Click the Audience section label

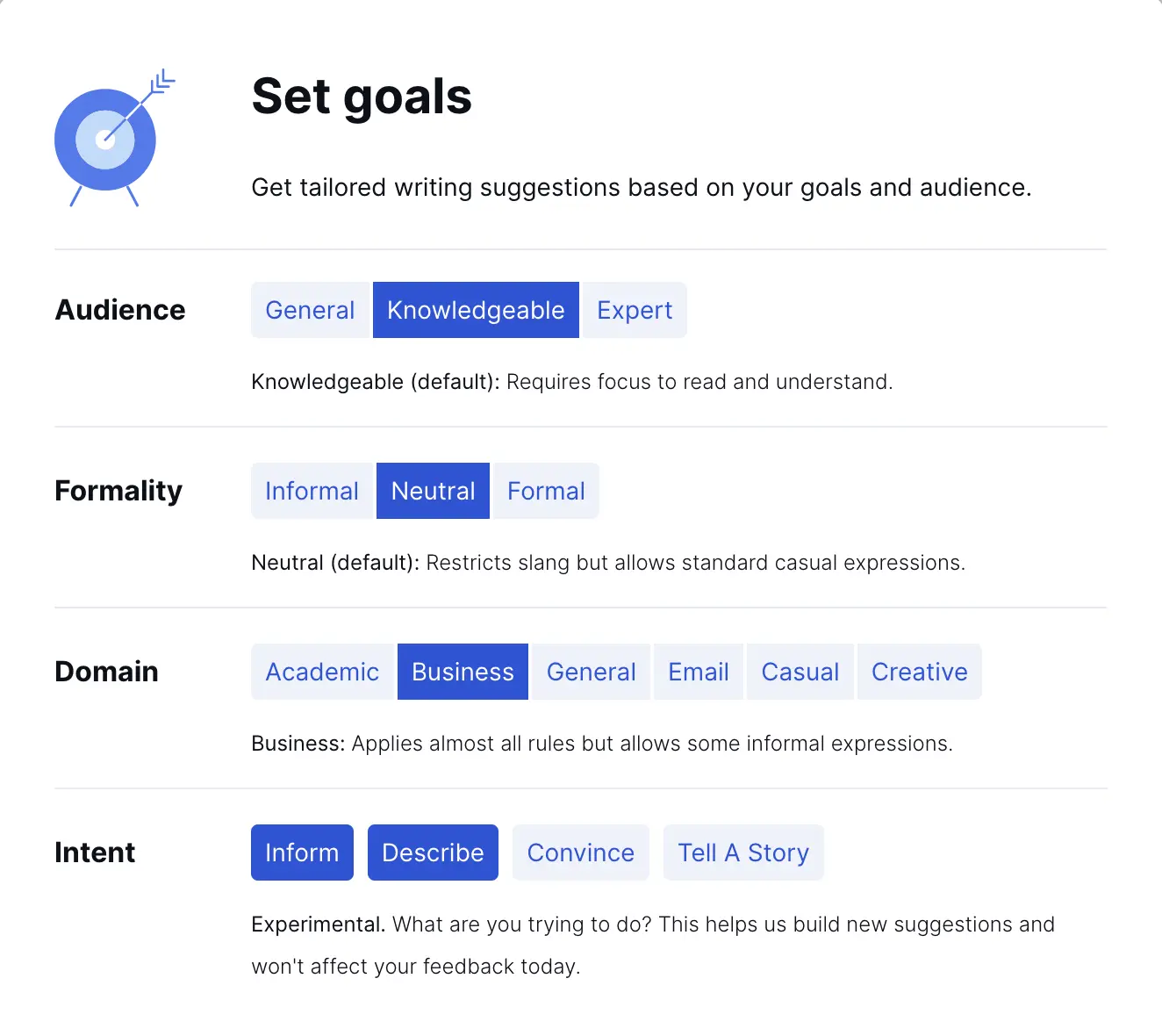pyautogui.click(x=120, y=310)
